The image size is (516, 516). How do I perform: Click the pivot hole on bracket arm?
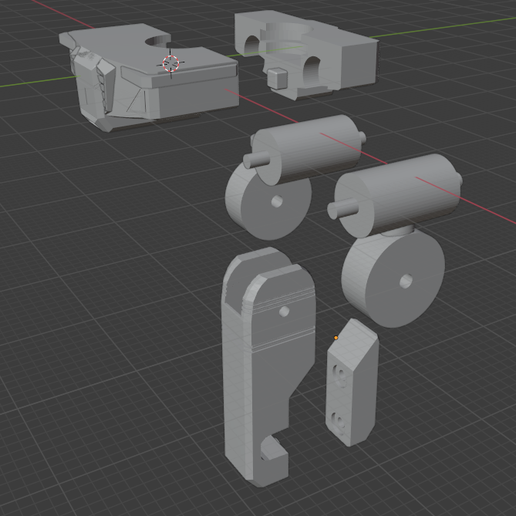point(284,311)
